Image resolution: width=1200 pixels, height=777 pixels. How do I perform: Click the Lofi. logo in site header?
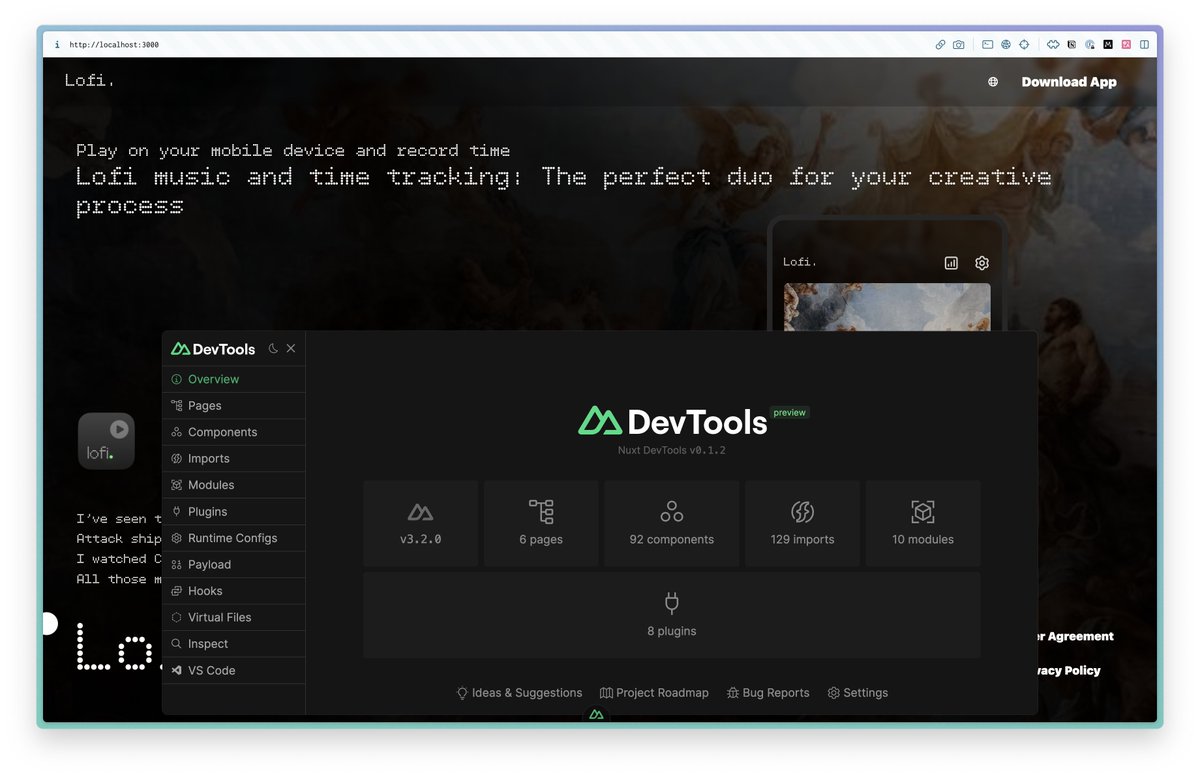coord(90,80)
